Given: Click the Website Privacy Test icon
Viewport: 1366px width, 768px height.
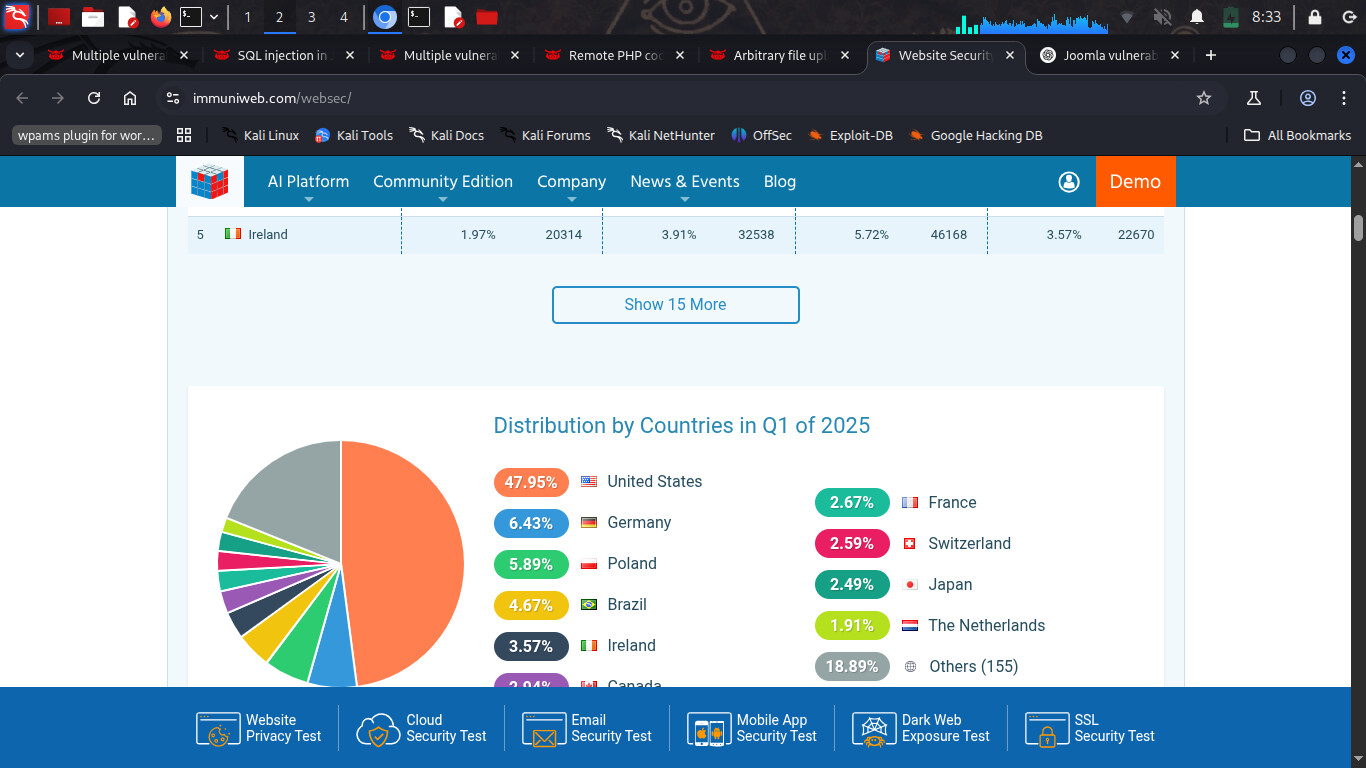Looking at the screenshot, I should (218, 729).
